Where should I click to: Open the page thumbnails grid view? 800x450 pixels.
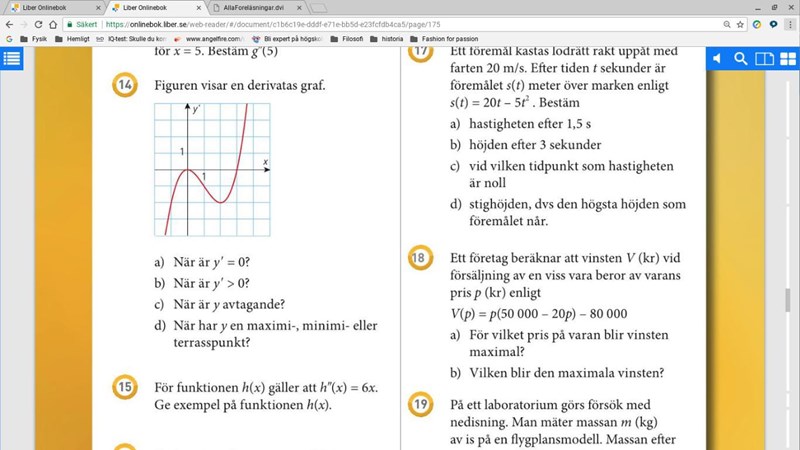pyautogui.click(x=787, y=59)
